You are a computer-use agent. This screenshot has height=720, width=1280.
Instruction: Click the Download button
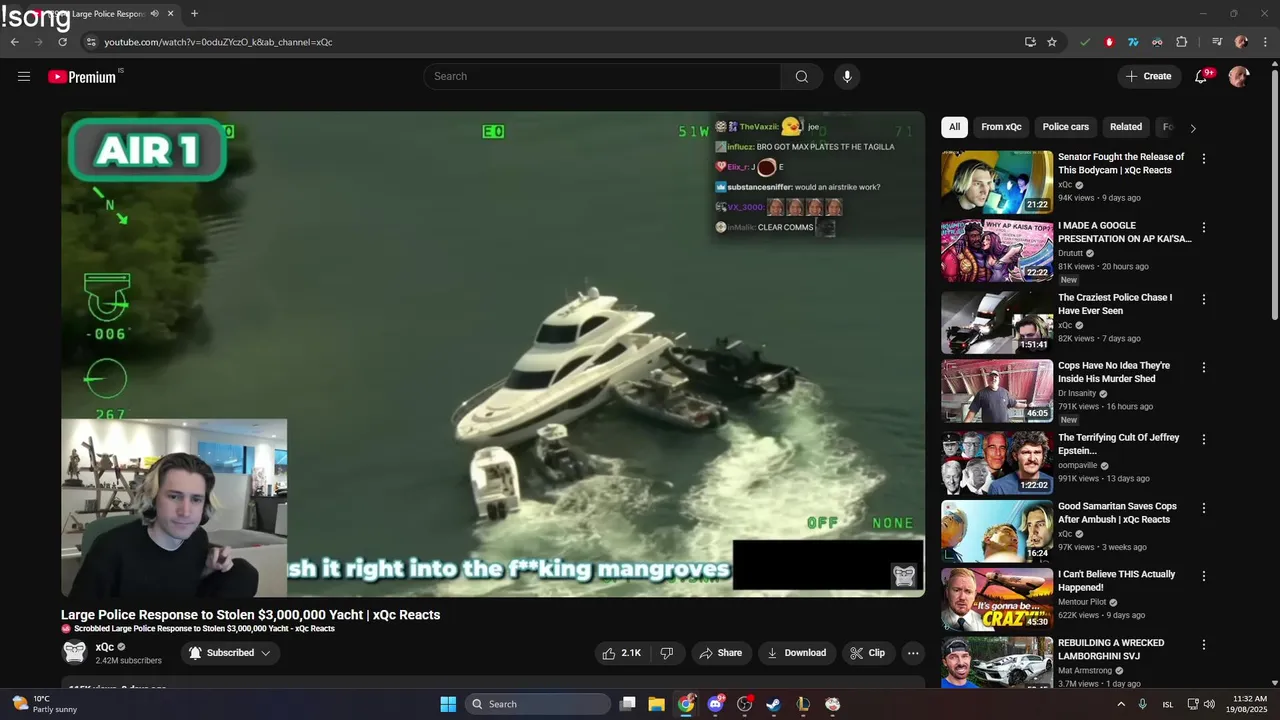point(797,653)
